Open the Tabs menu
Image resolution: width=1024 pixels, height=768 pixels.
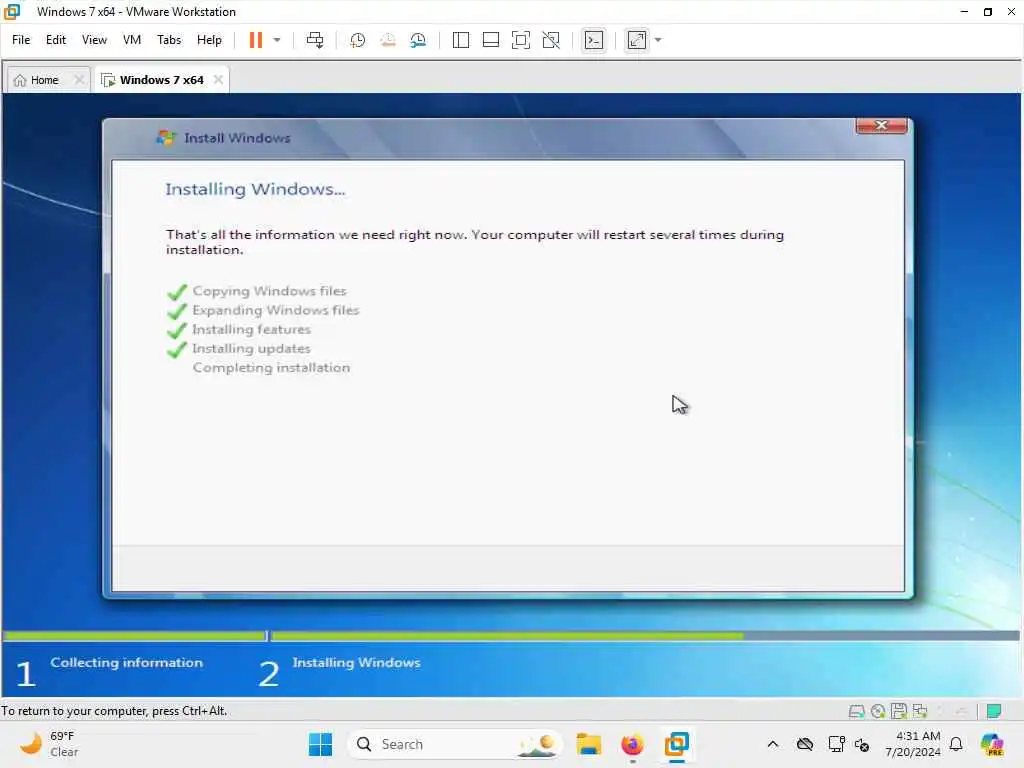(x=169, y=40)
